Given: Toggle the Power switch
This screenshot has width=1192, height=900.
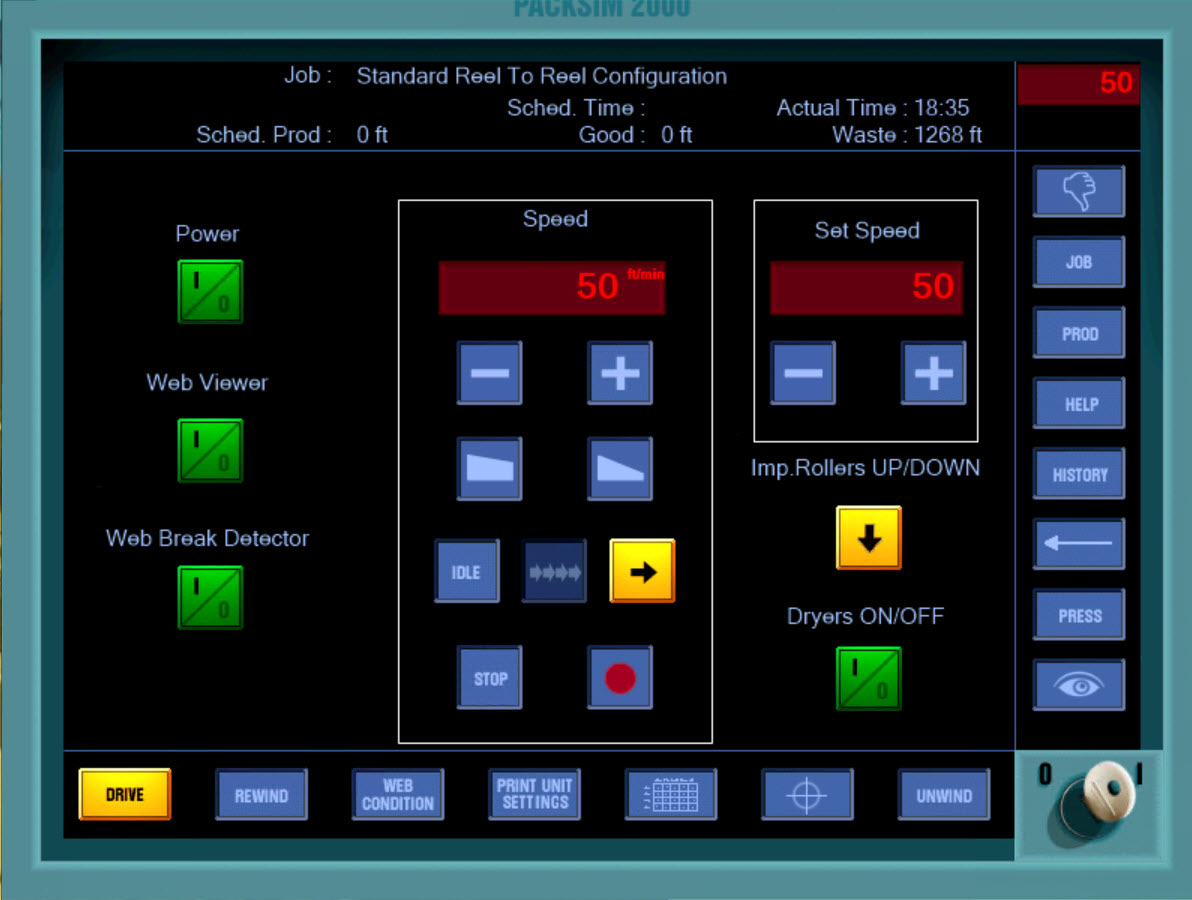Looking at the screenshot, I should [x=210, y=291].
